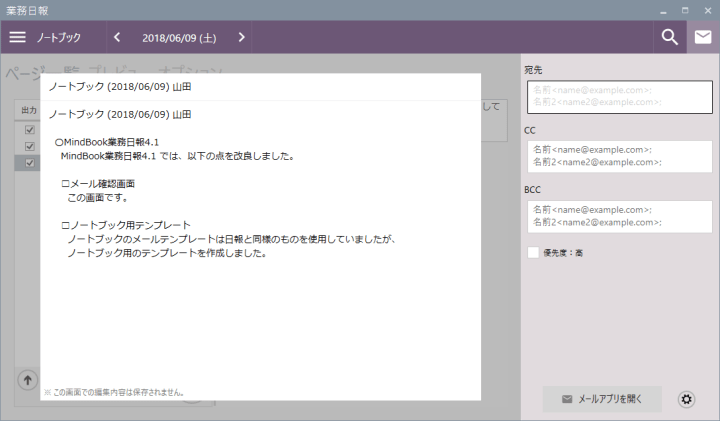
Task: Minimize the 業務日報 window
Action: point(663,11)
